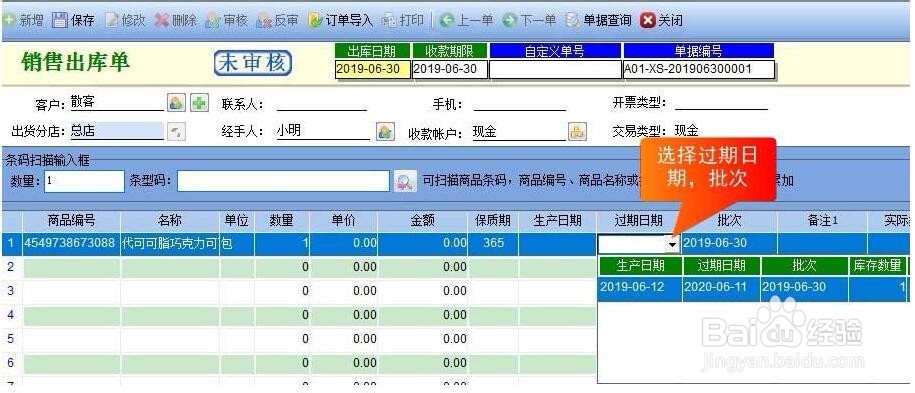Click the 打印 (print) toolbar button
915x393 pixels.
coord(402,20)
